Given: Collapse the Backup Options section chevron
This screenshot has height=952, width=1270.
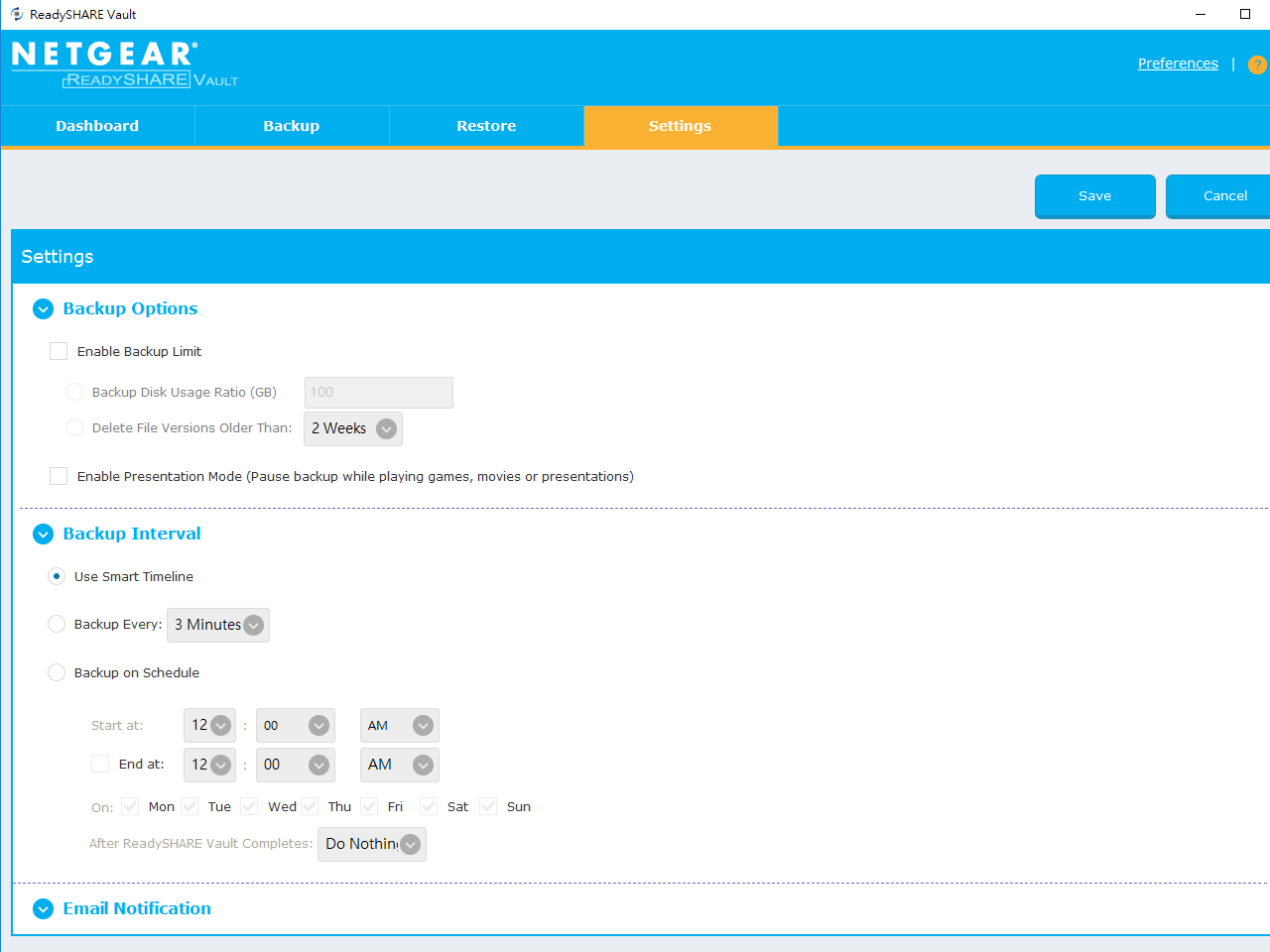Looking at the screenshot, I should click(43, 309).
